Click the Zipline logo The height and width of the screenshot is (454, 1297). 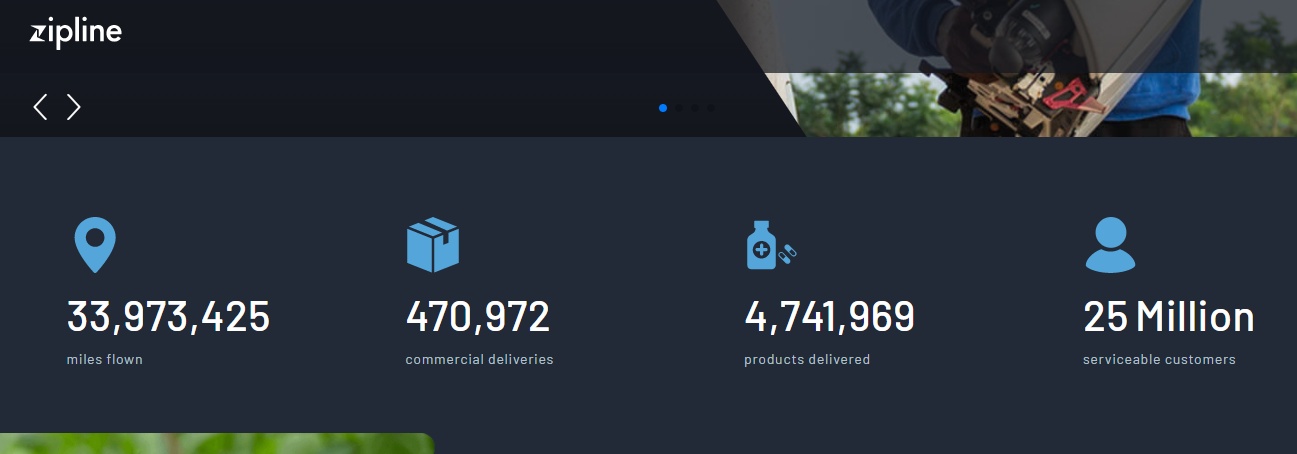[76, 33]
